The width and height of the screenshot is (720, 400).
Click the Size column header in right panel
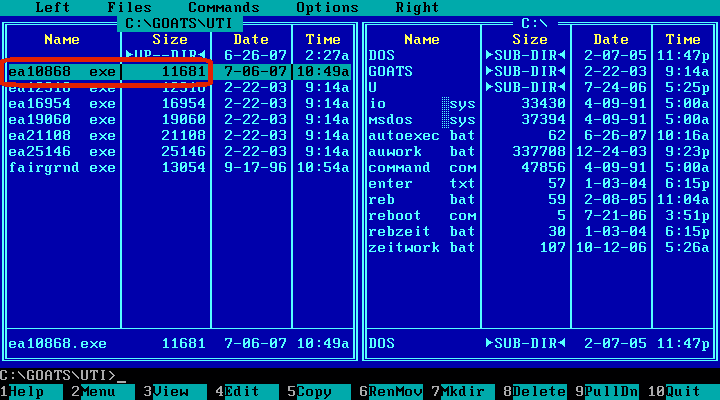tap(530, 39)
